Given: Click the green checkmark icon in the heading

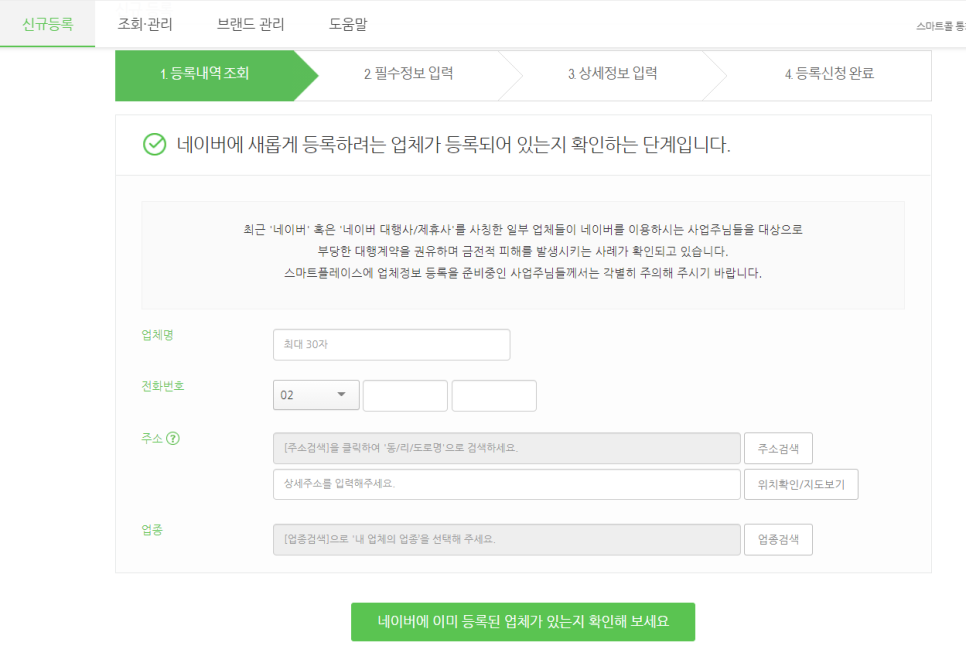Looking at the screenshot, I should (154, 145).
